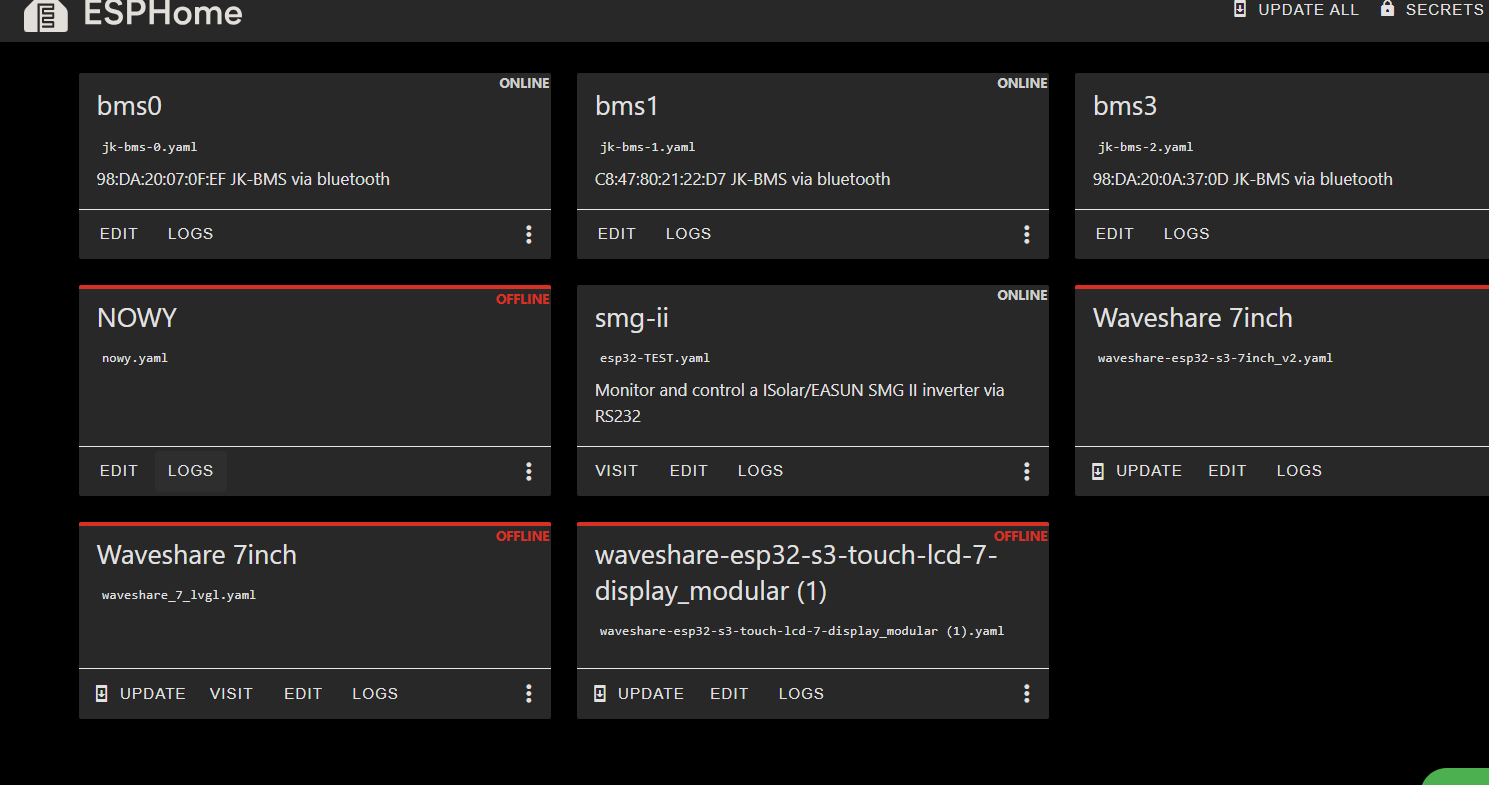1489x785 pixels.
Task: Edit display_modular (1) configuration
Action: coord(729,694)
